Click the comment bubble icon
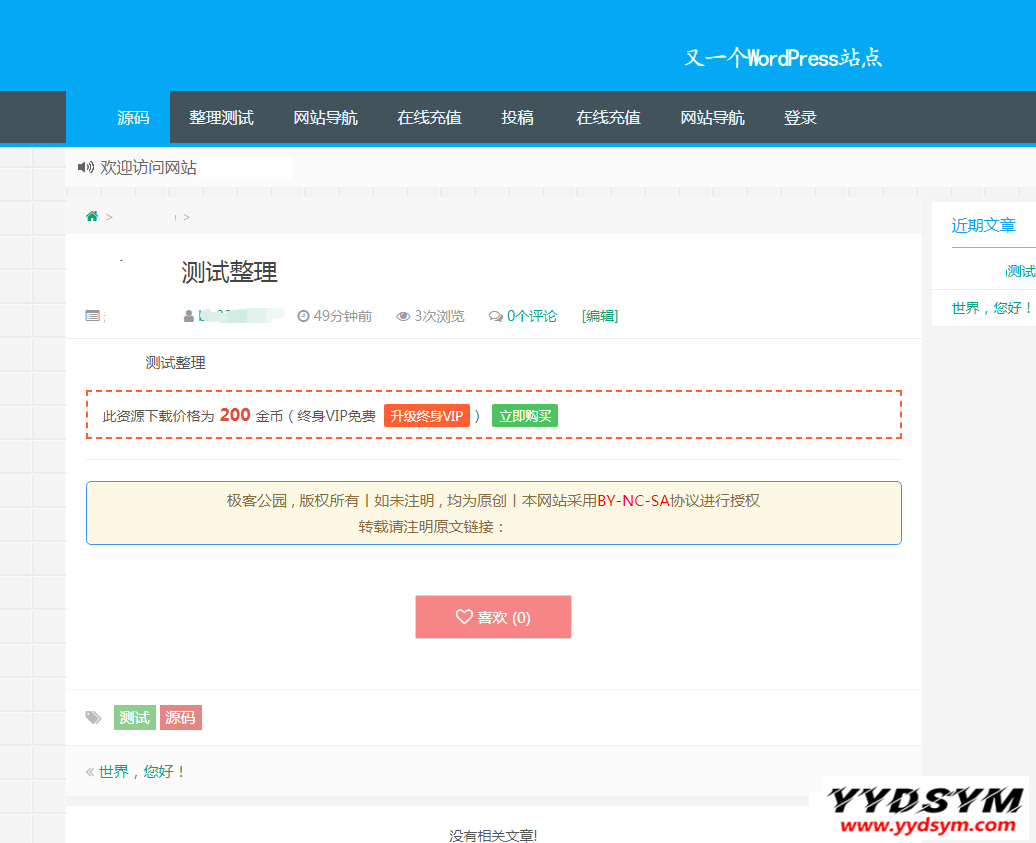Screen dimensions: 1036x843 [x=495, y=316]
